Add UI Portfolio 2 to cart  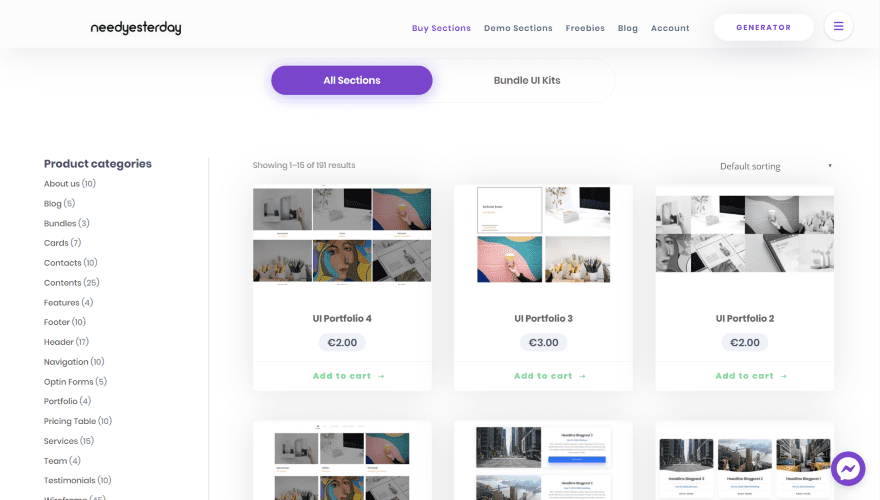click(744, 376)
